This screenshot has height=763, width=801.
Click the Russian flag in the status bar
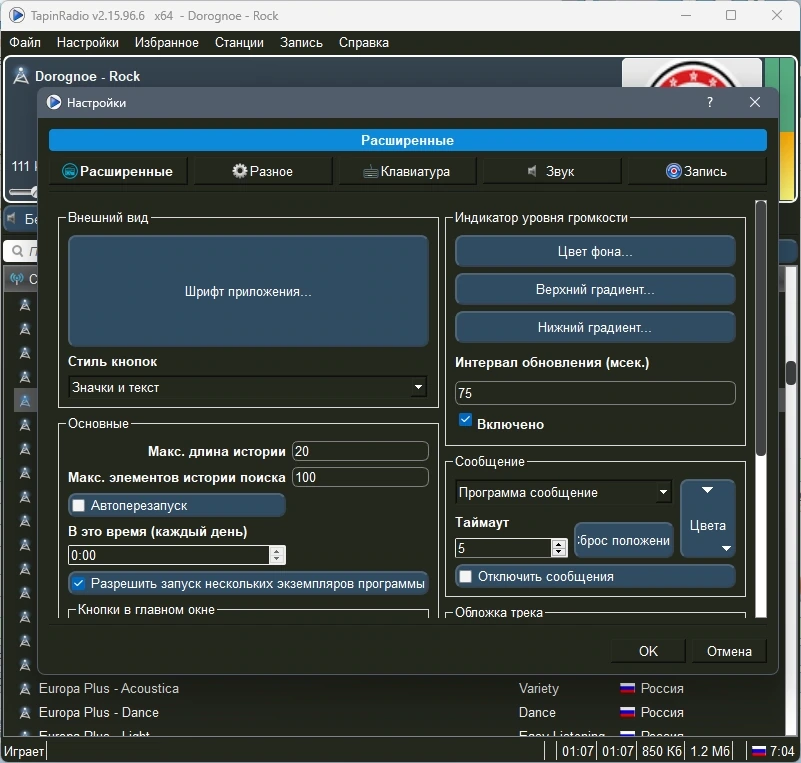tap(759, 751)
